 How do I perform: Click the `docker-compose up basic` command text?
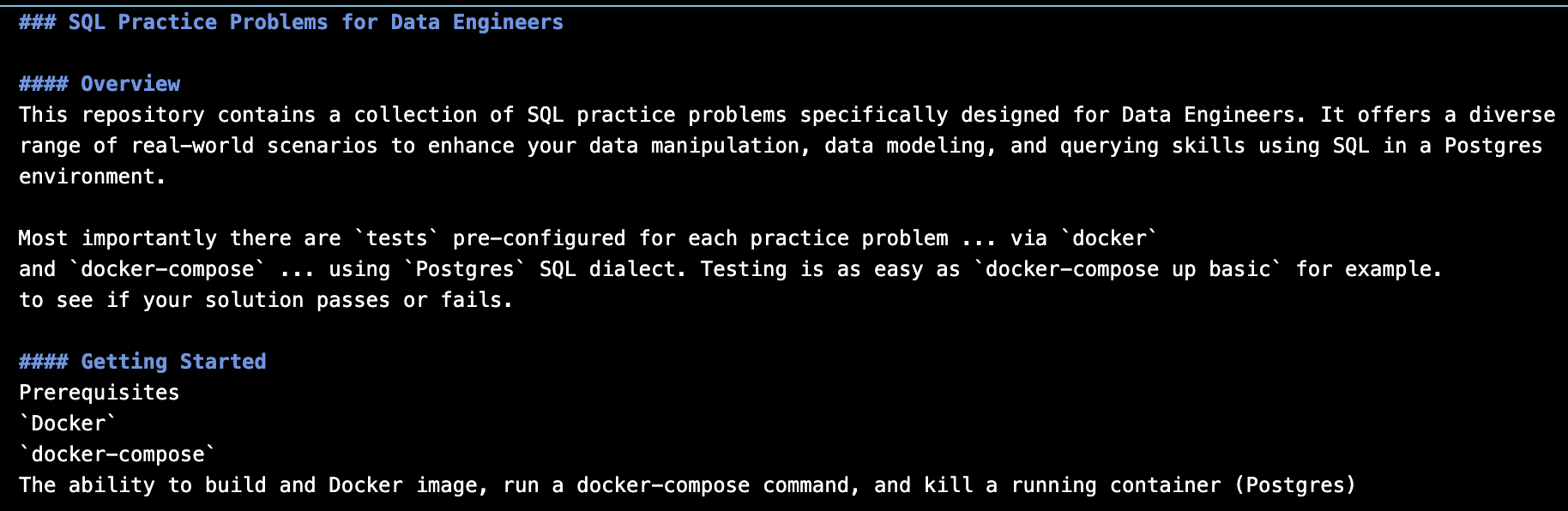click(x=1128, y=269)
